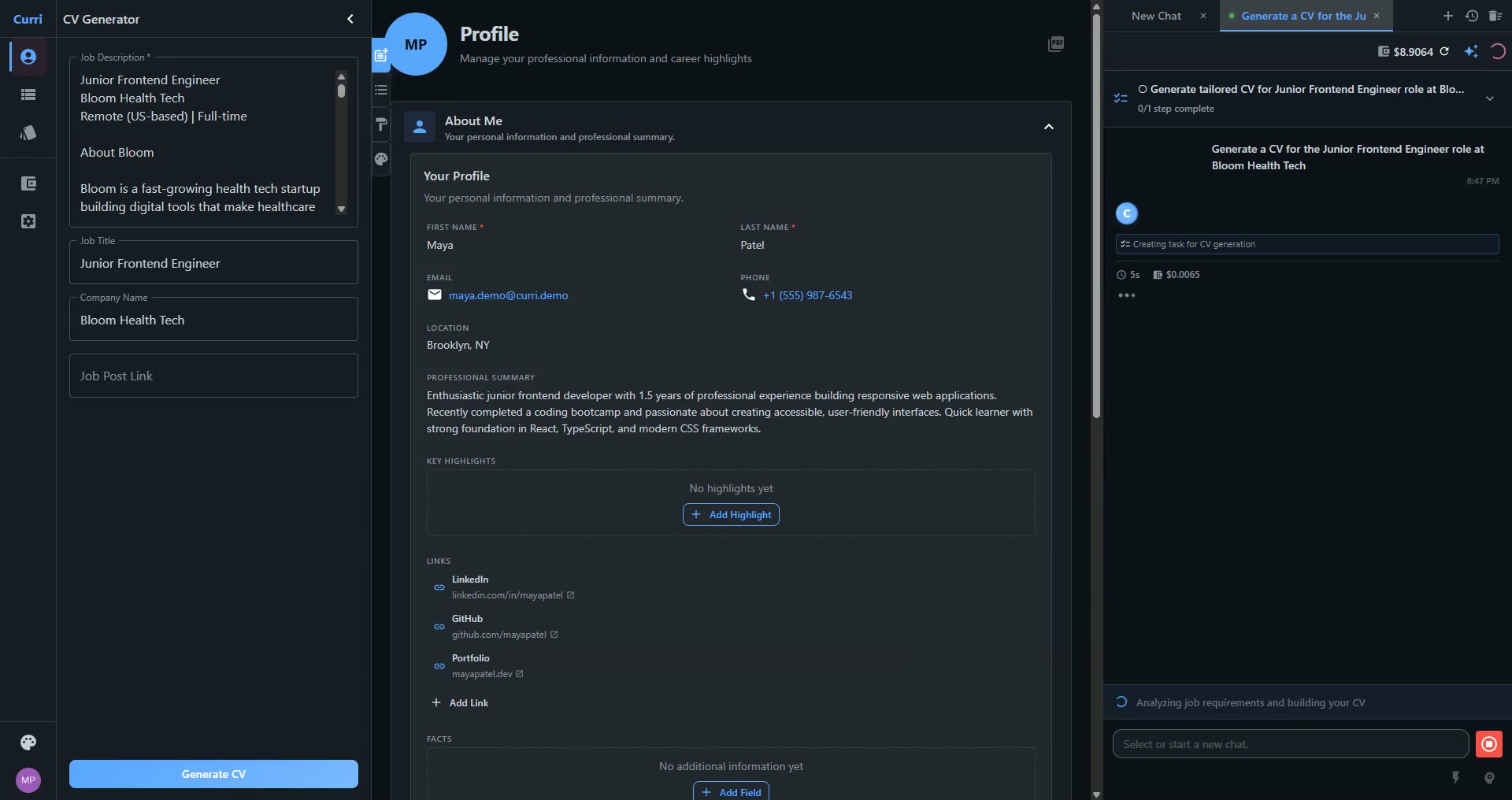Open the profile icon in left sidebar

coord(28,57)
